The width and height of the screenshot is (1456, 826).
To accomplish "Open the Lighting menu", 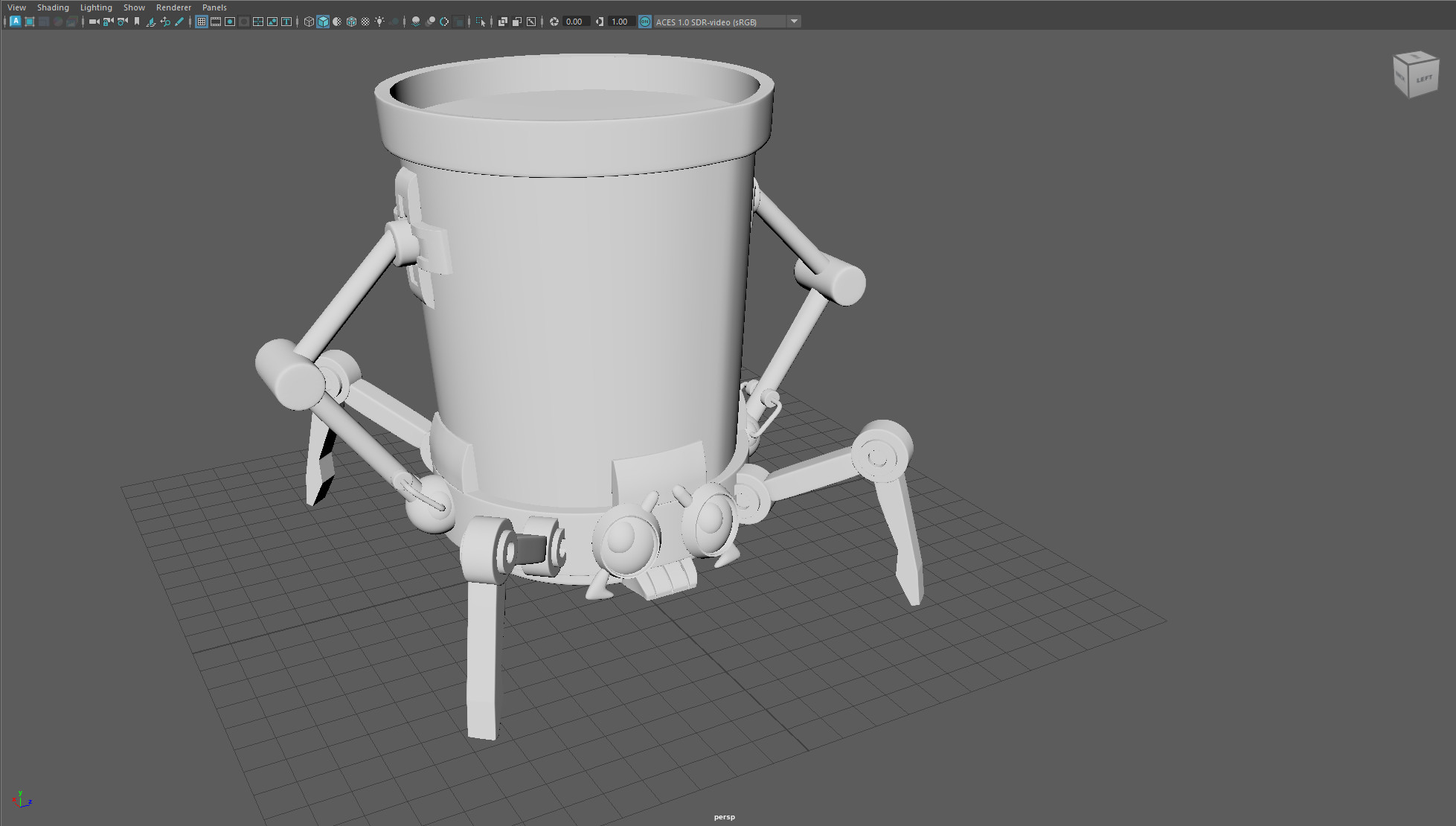I will point(96,7).
